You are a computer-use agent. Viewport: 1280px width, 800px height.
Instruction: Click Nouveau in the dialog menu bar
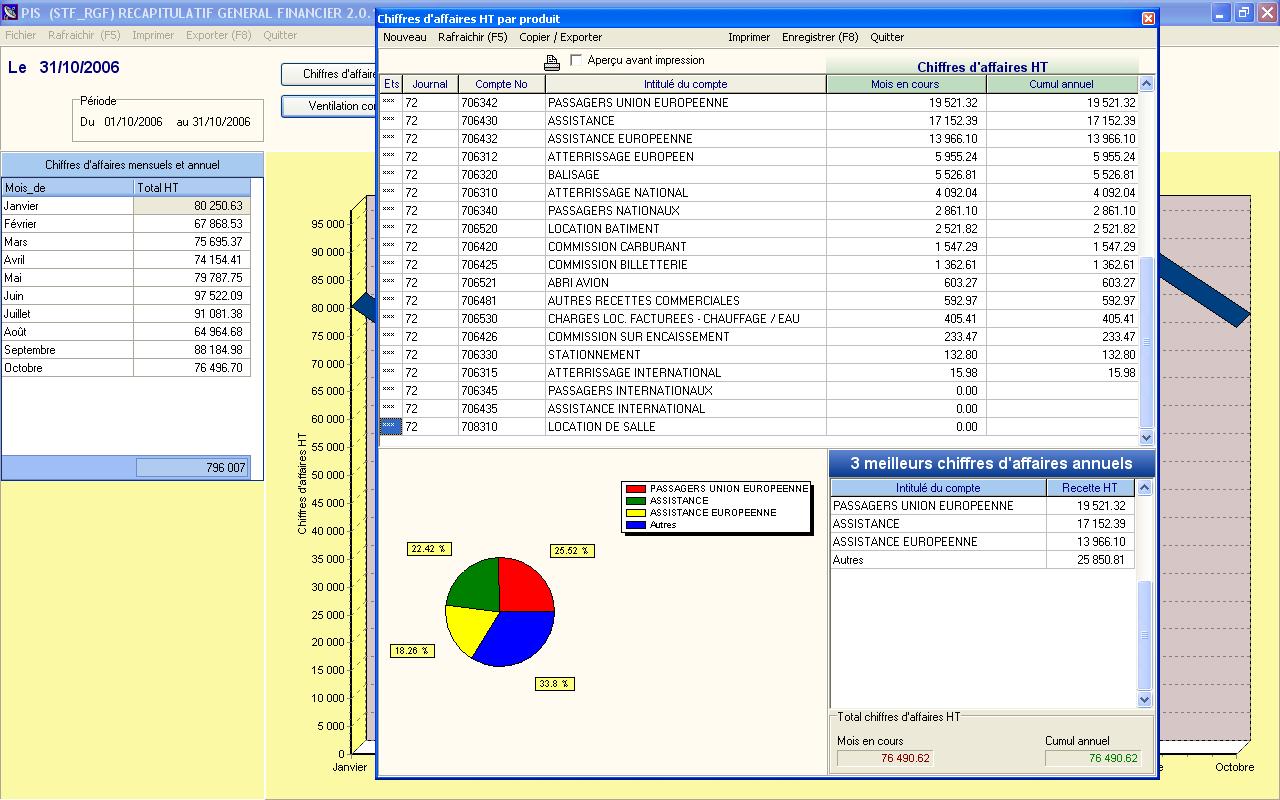click(x=404, y=38)
